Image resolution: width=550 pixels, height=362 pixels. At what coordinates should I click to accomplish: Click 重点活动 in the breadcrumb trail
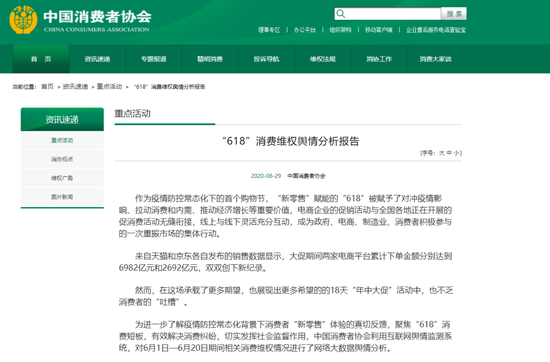pos(109,87)
